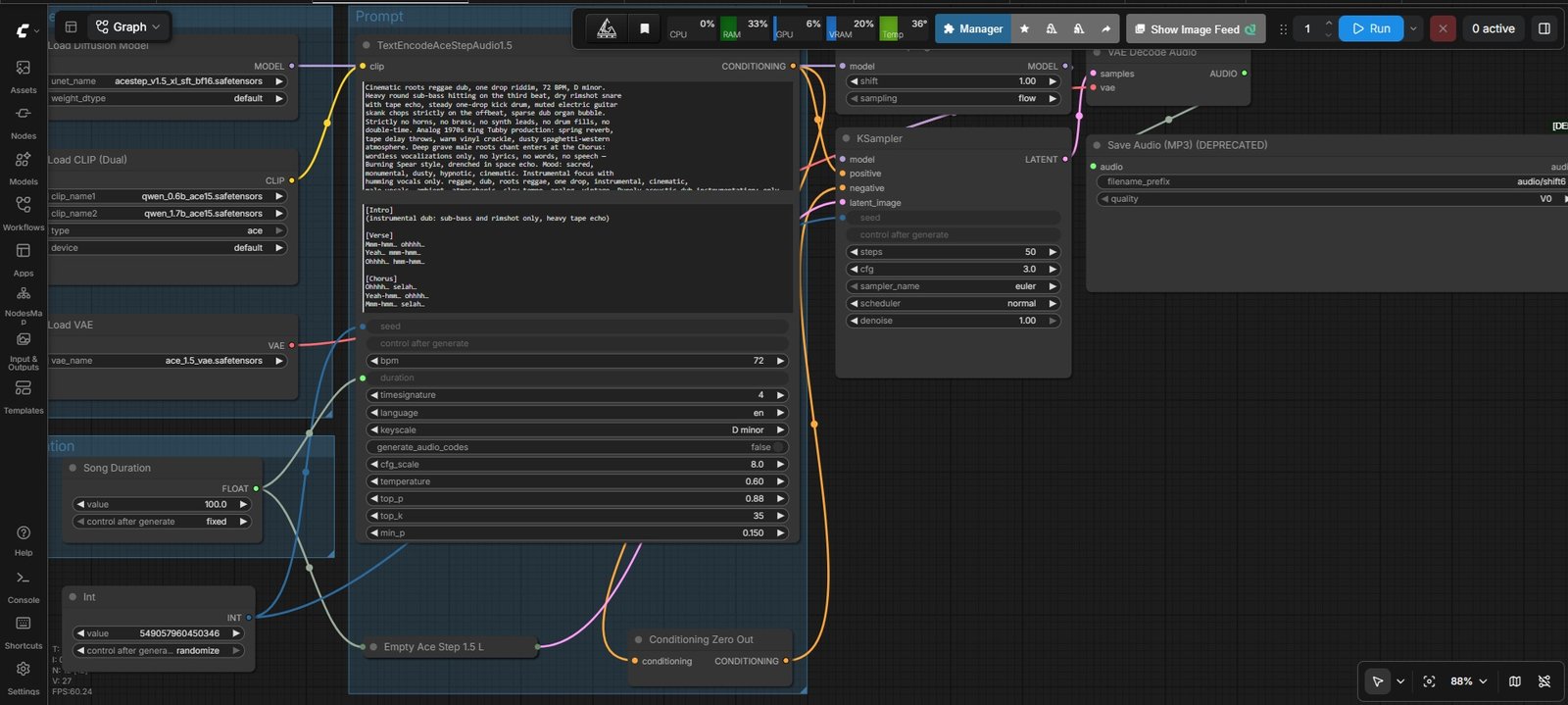The height and width of the screenshot is (705, 1568).
Task: Click the share arrow icon next to Manager
Action: tap(1105, 28)
